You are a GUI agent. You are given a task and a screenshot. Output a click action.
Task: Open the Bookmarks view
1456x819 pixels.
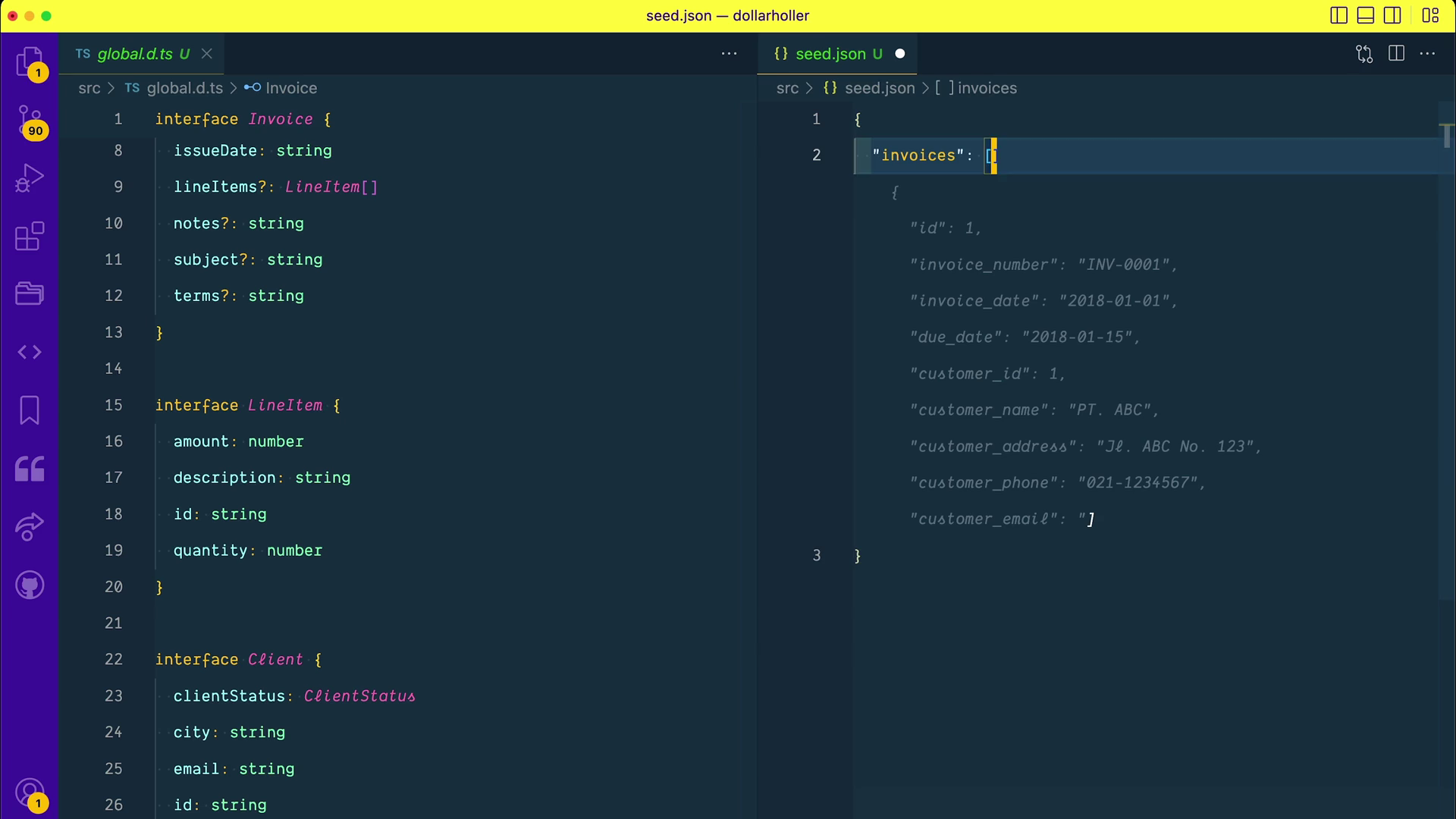tap(30, 410)
